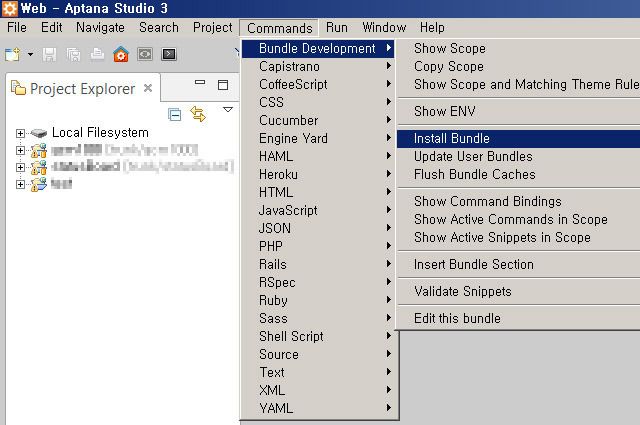Image resolution: width=640 pixels, height=425 pixels.
Task: Open the Cucumber submenu
Action: [x=318, y=120]
